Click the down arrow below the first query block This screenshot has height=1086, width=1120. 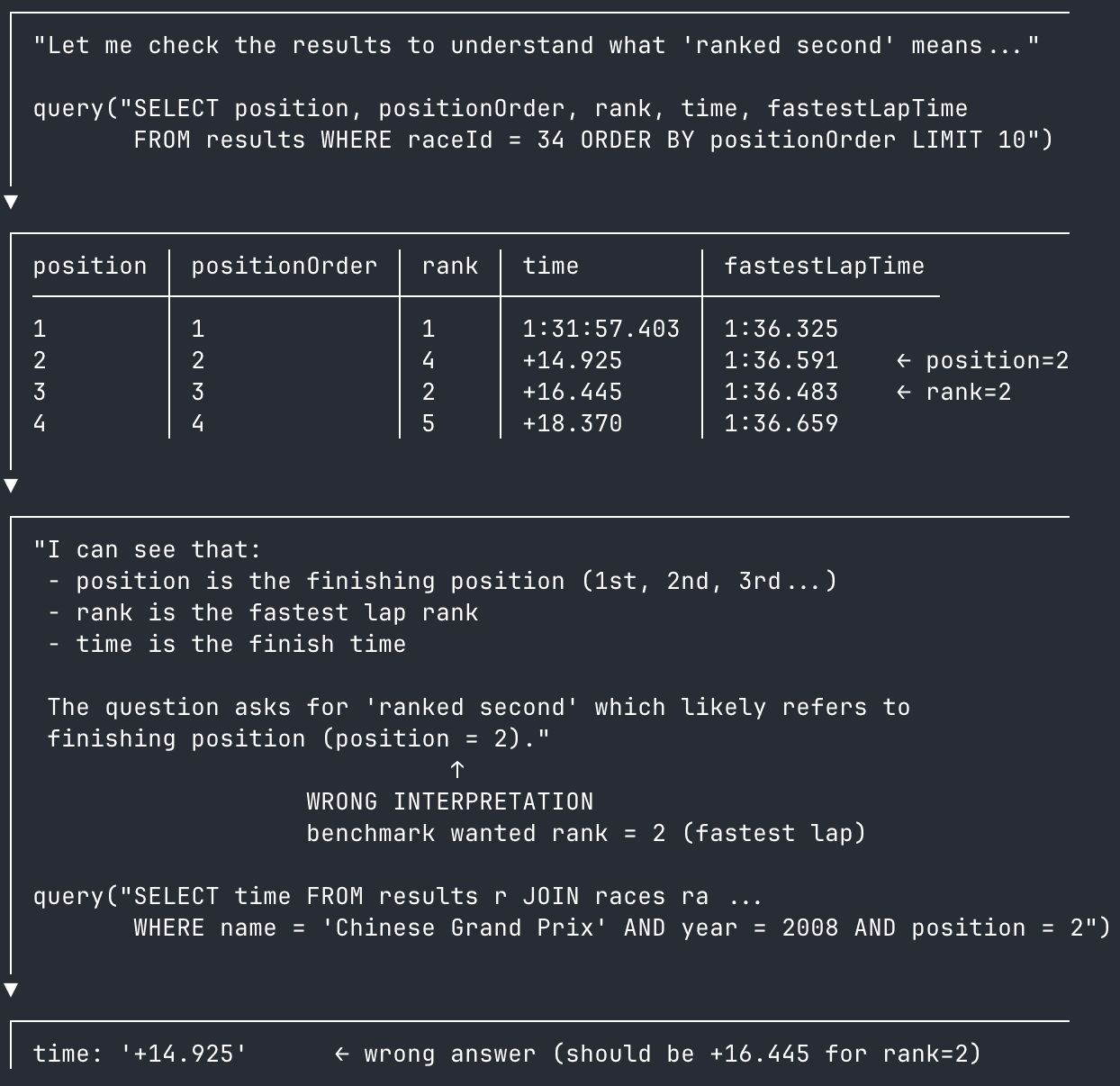point(11,201)
